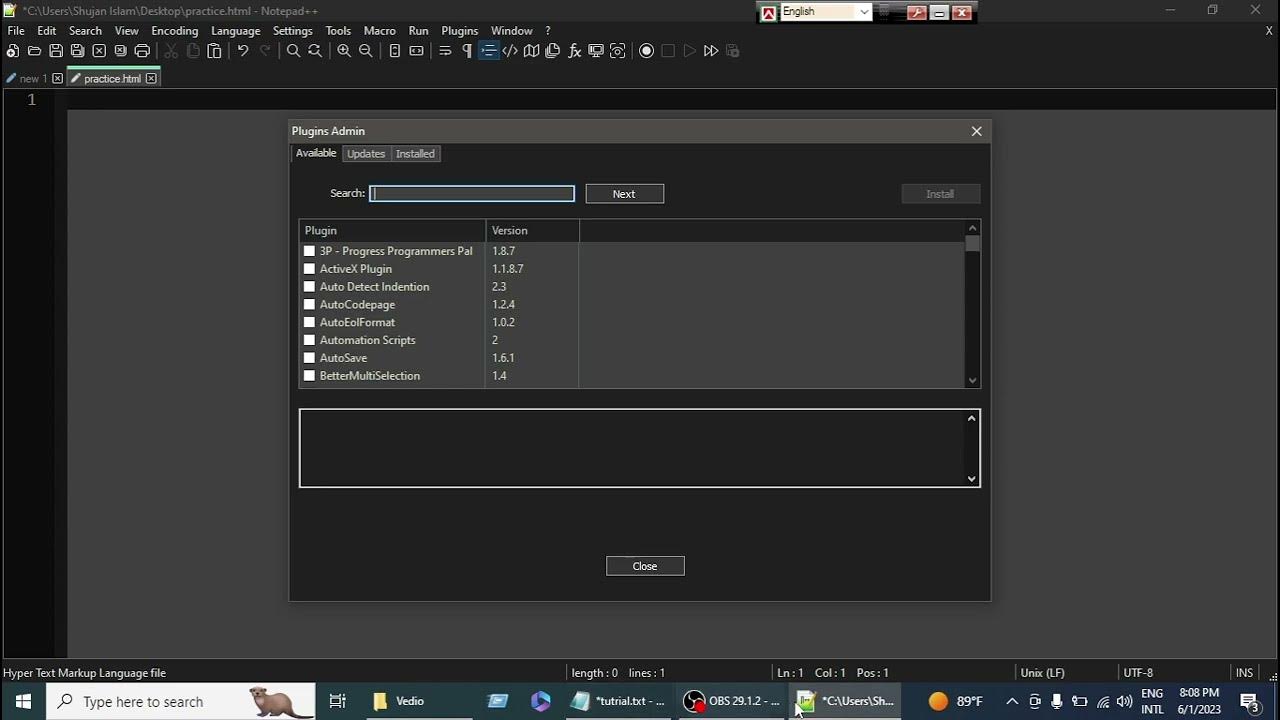1280x720 pixels.
Task: Open tutrial.txt taskbar item
Action: 619,701
